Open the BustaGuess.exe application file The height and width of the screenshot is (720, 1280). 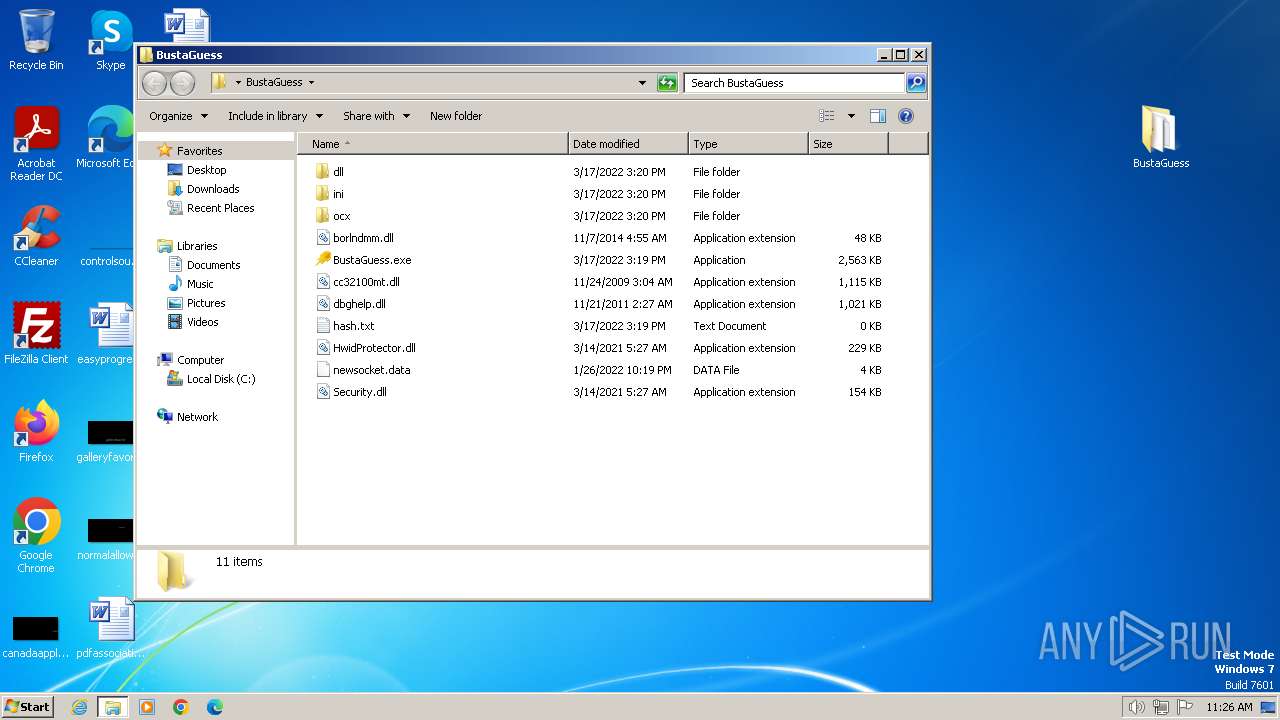371,260
